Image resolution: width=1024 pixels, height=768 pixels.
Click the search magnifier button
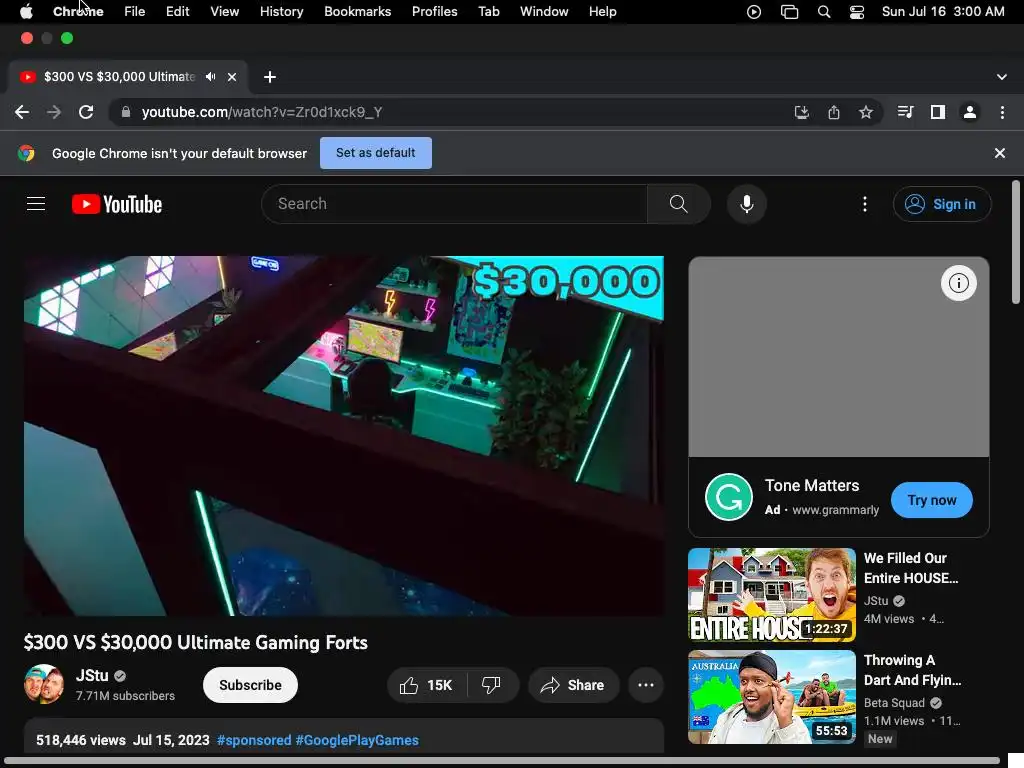(679, 204)
